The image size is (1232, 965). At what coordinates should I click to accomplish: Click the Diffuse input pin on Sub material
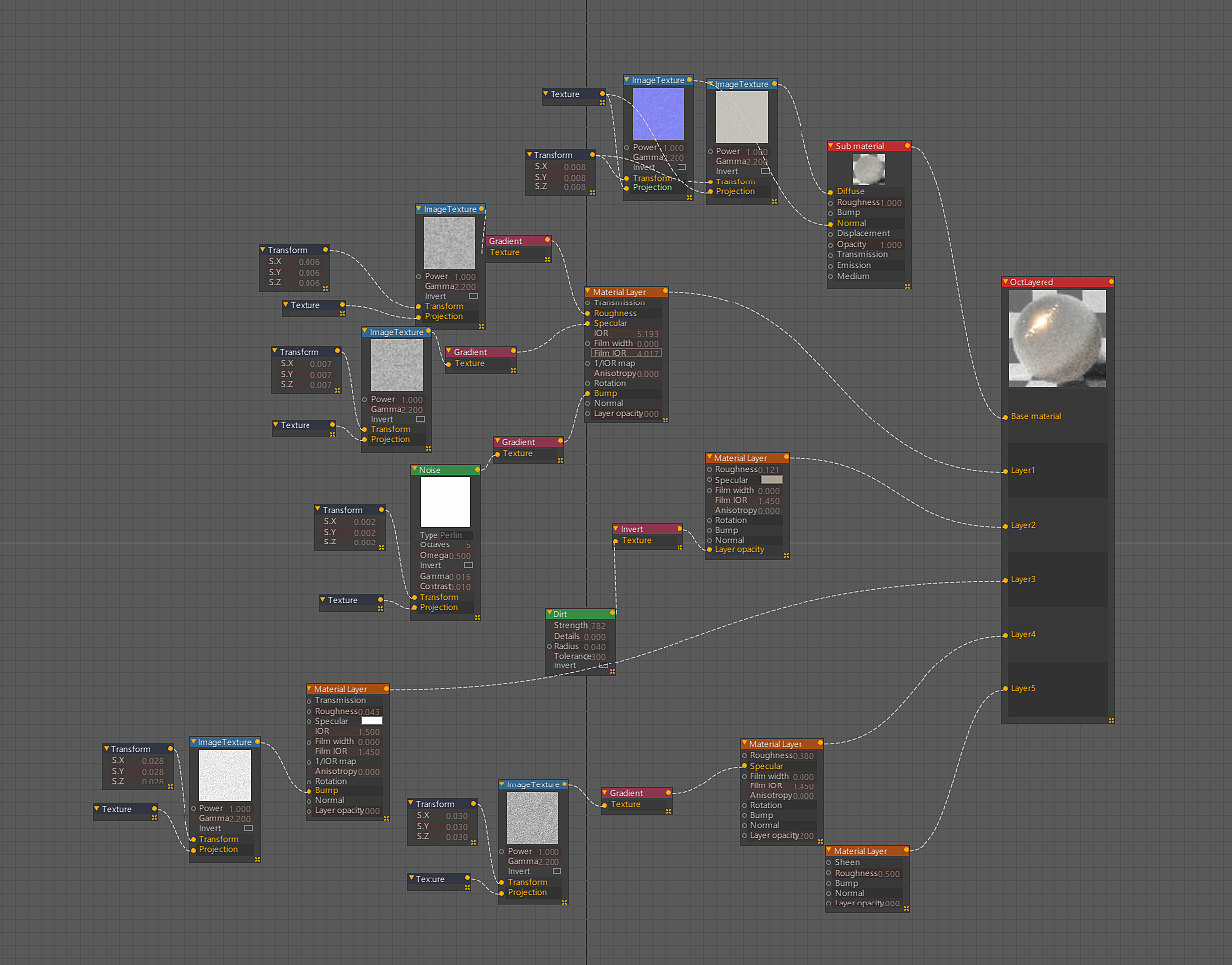click(x=831, y=191)
